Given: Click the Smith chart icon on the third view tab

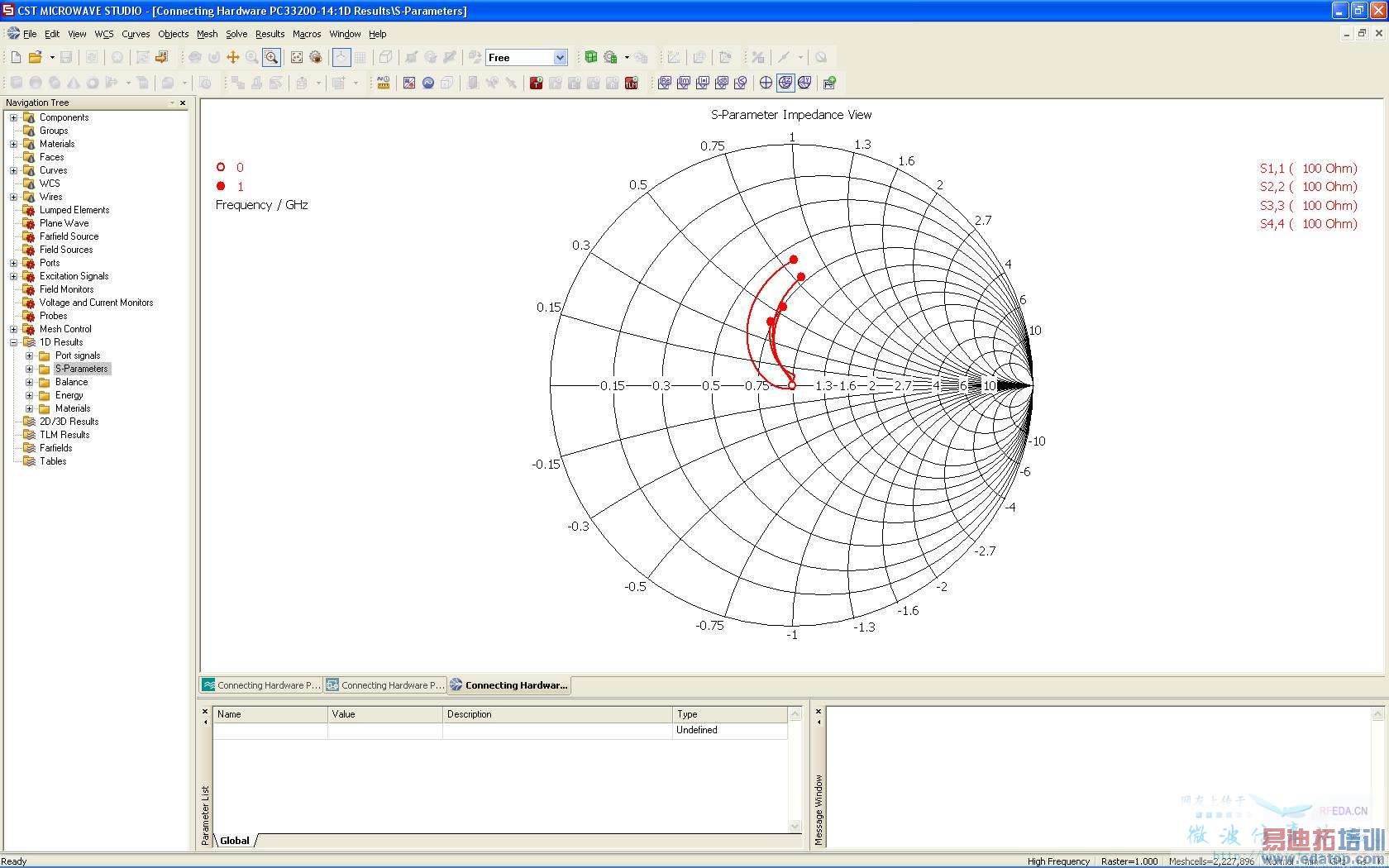Looking at the screenshot, I should tap(456, 684).
